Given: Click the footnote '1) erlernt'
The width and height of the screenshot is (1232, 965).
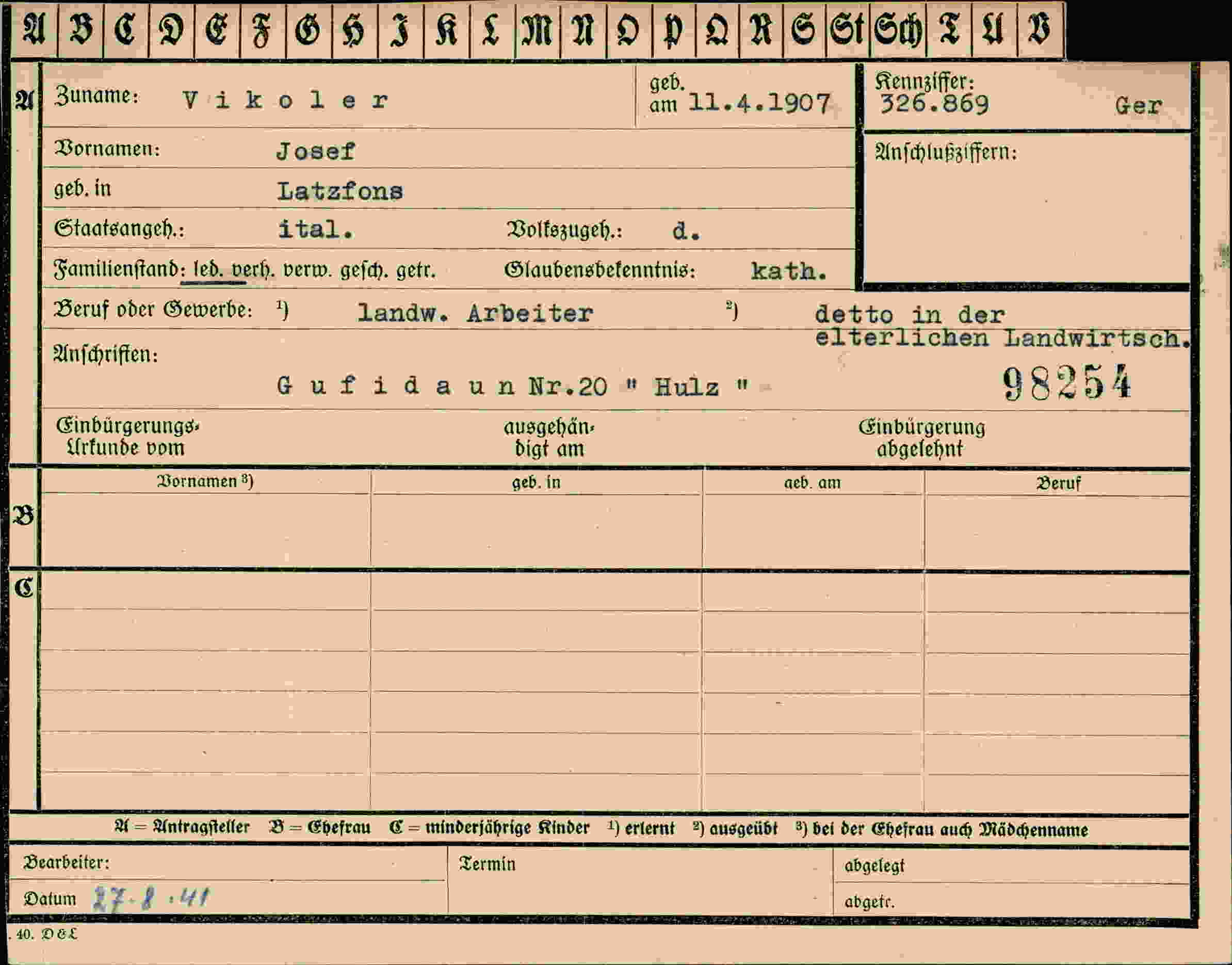Looking at the screenshot, I should click(x=641, y=828).
